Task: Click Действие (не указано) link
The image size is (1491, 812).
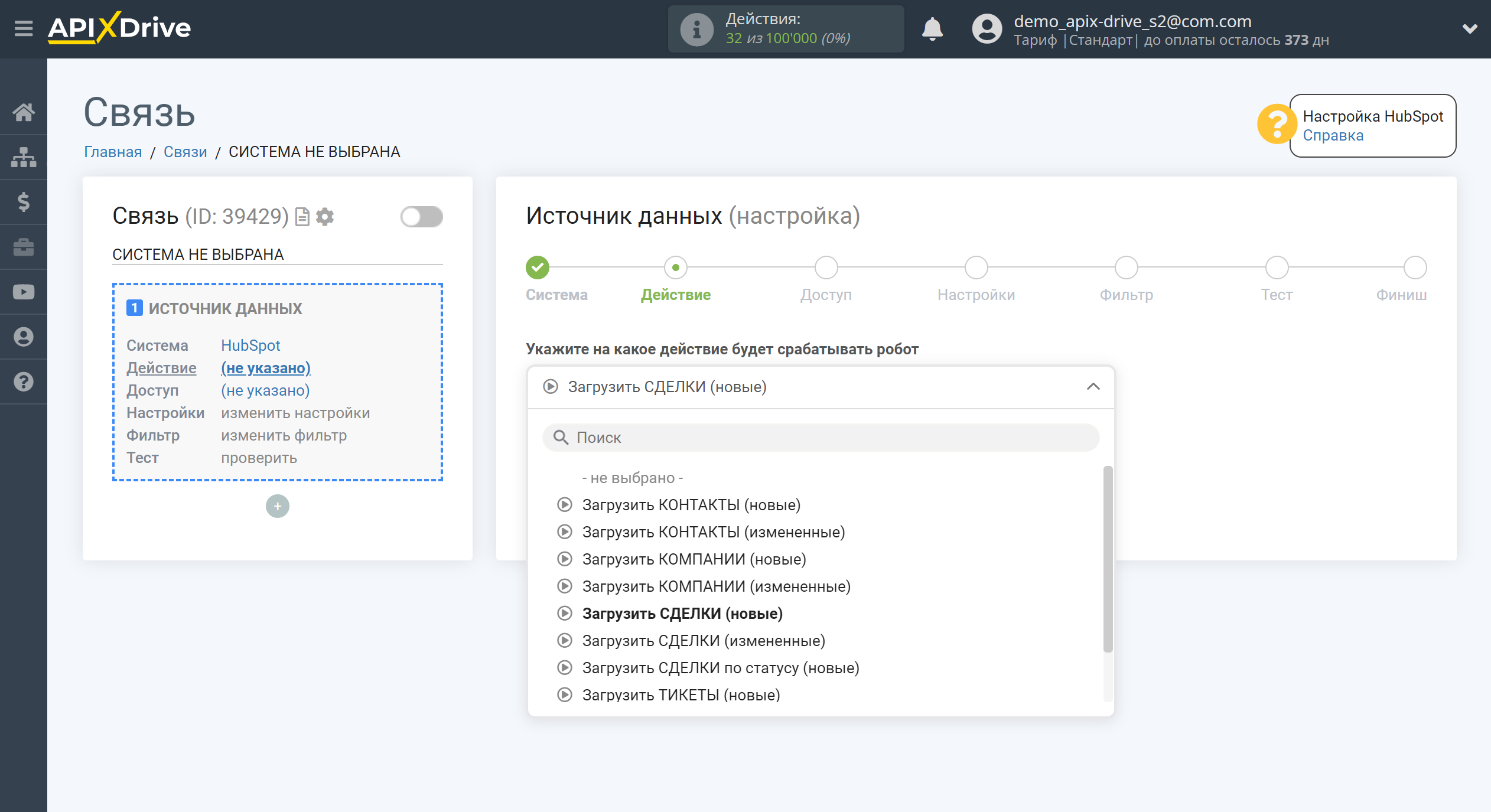Action: click(265, 368)
